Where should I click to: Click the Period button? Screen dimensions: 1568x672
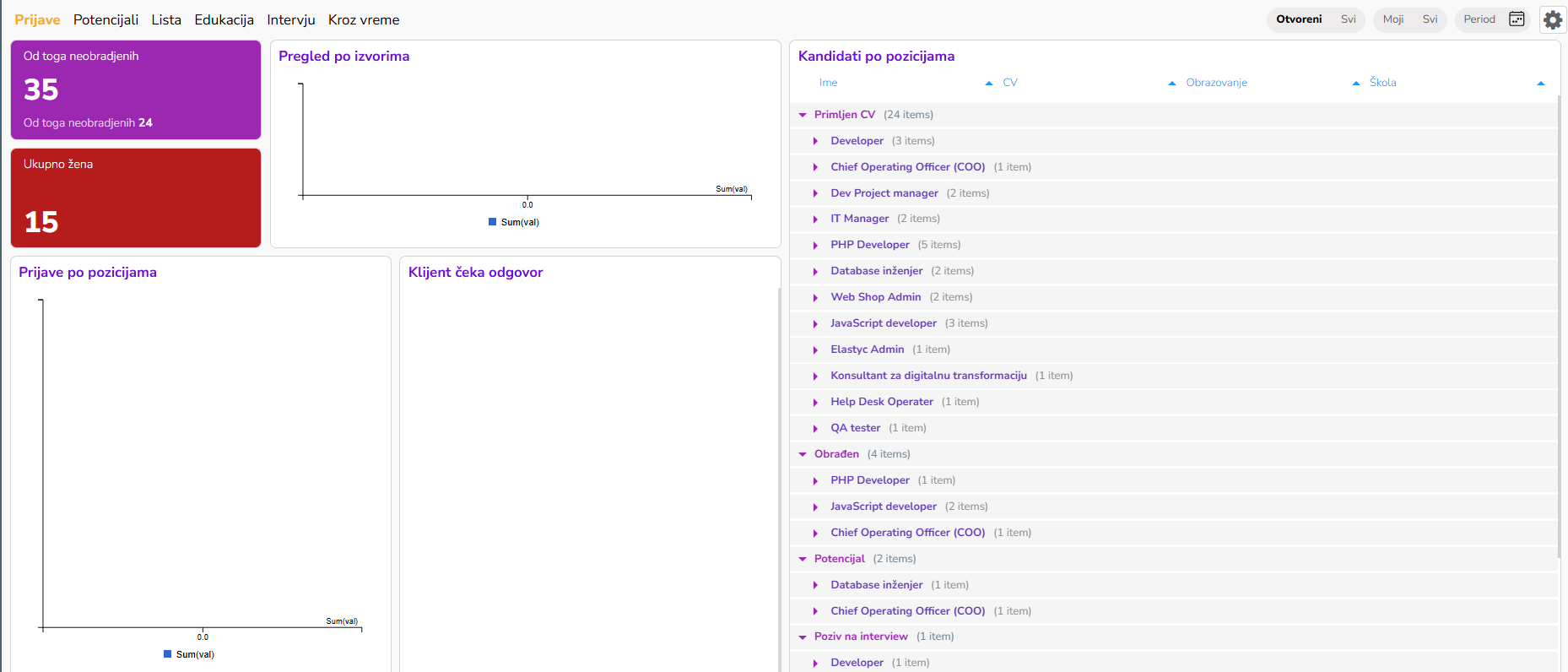click(x=1479, y=19)
